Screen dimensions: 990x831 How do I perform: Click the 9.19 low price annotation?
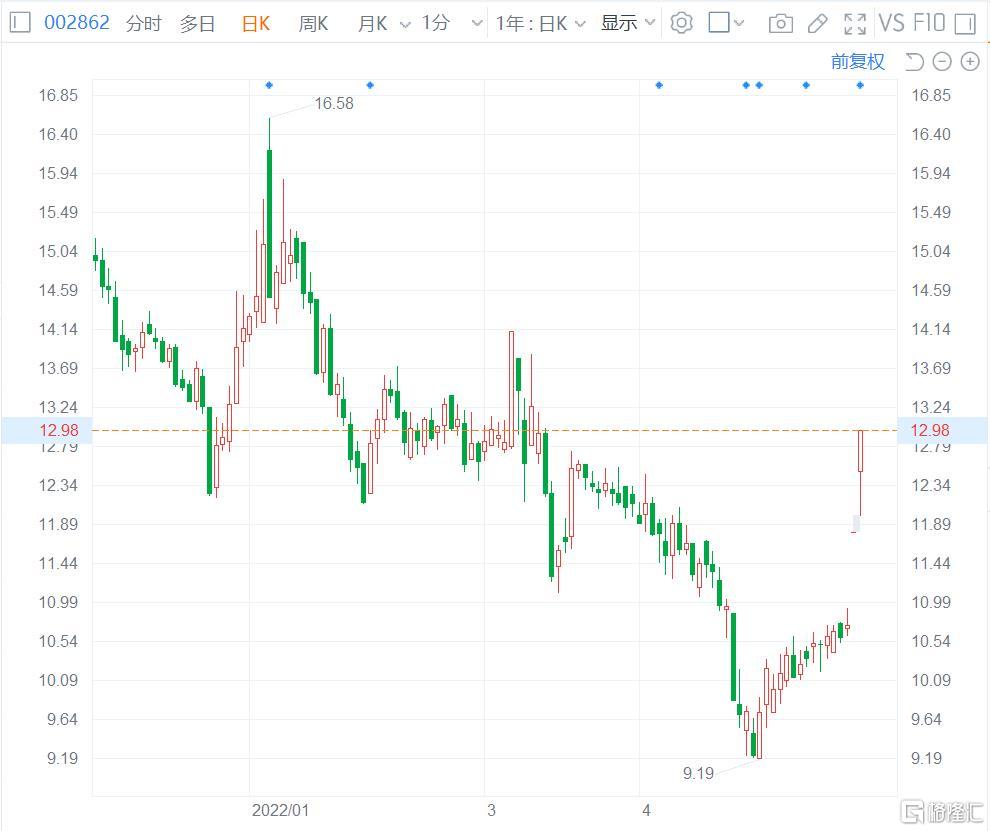pyautogui.click(x=698, y=773)
